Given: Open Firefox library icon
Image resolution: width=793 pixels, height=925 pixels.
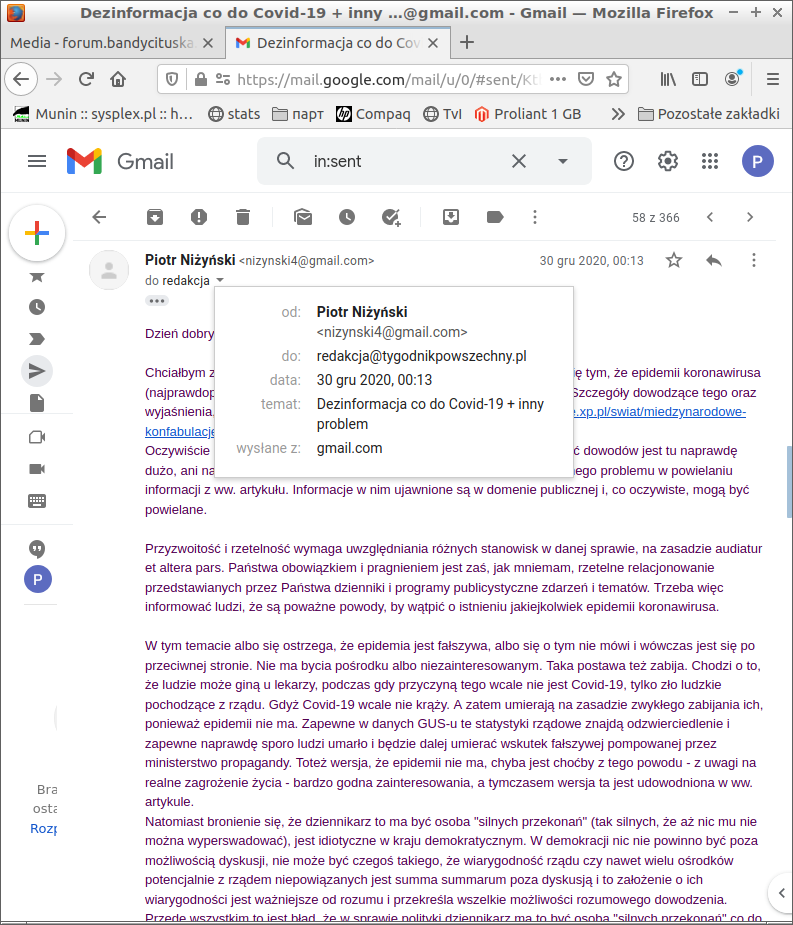Looking at the screenshot, I should point(668,79).
